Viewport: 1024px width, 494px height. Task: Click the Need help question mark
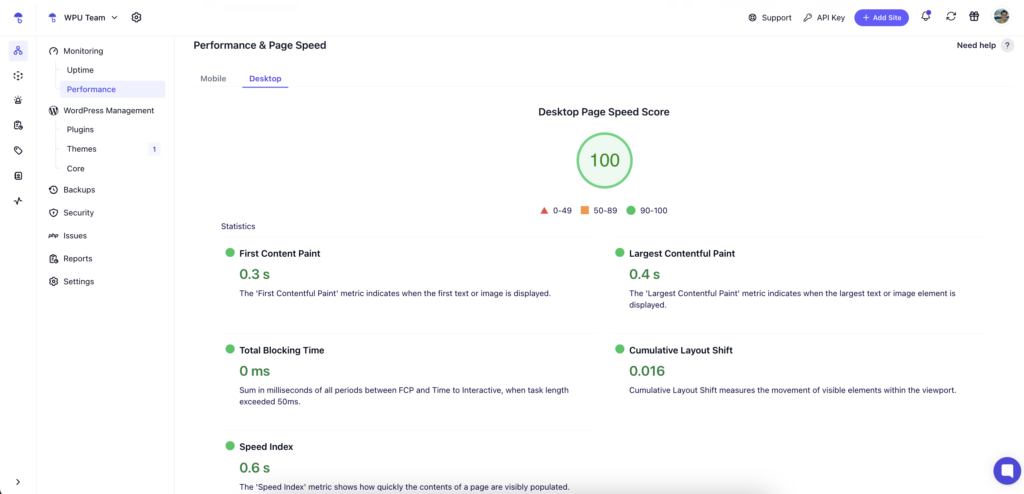1008,45
